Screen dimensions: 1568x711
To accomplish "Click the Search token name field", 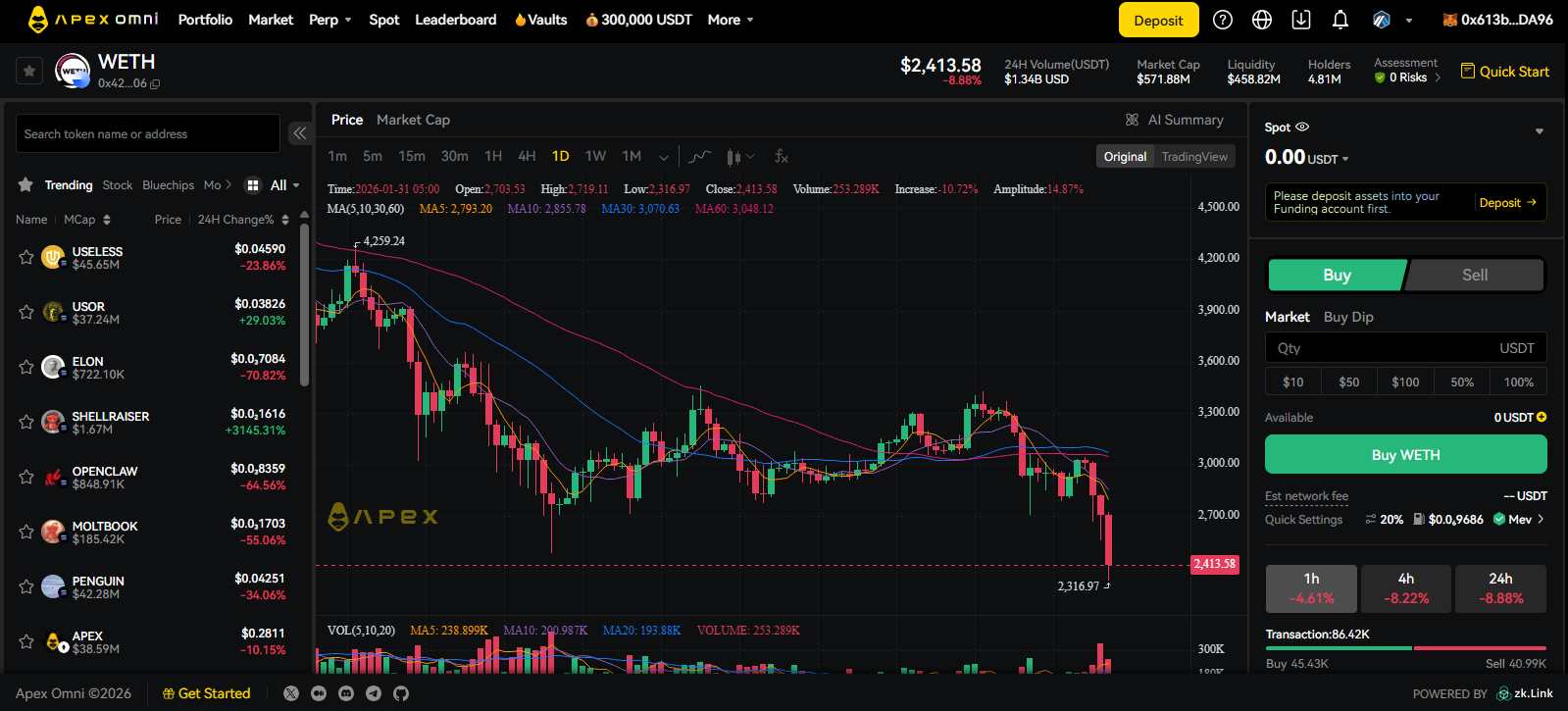I will (x=148, y=134).
